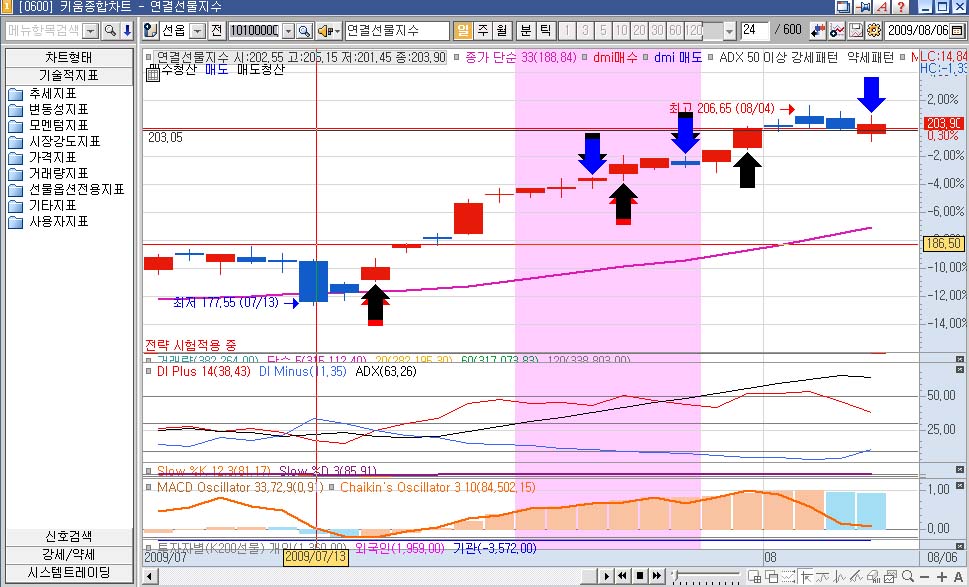Switch chart to 주 (weekly) period
This screenshot has height=587, width=969.
(483, 31)
